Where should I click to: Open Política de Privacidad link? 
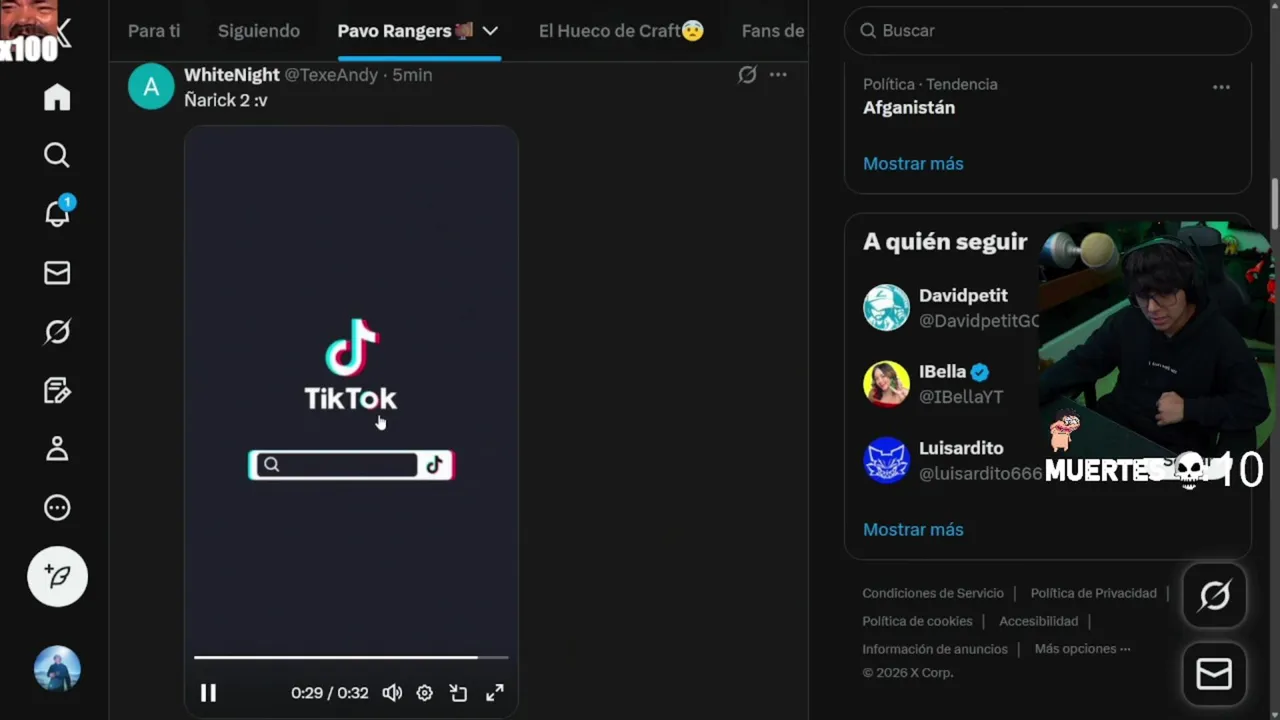(1093, 593)
